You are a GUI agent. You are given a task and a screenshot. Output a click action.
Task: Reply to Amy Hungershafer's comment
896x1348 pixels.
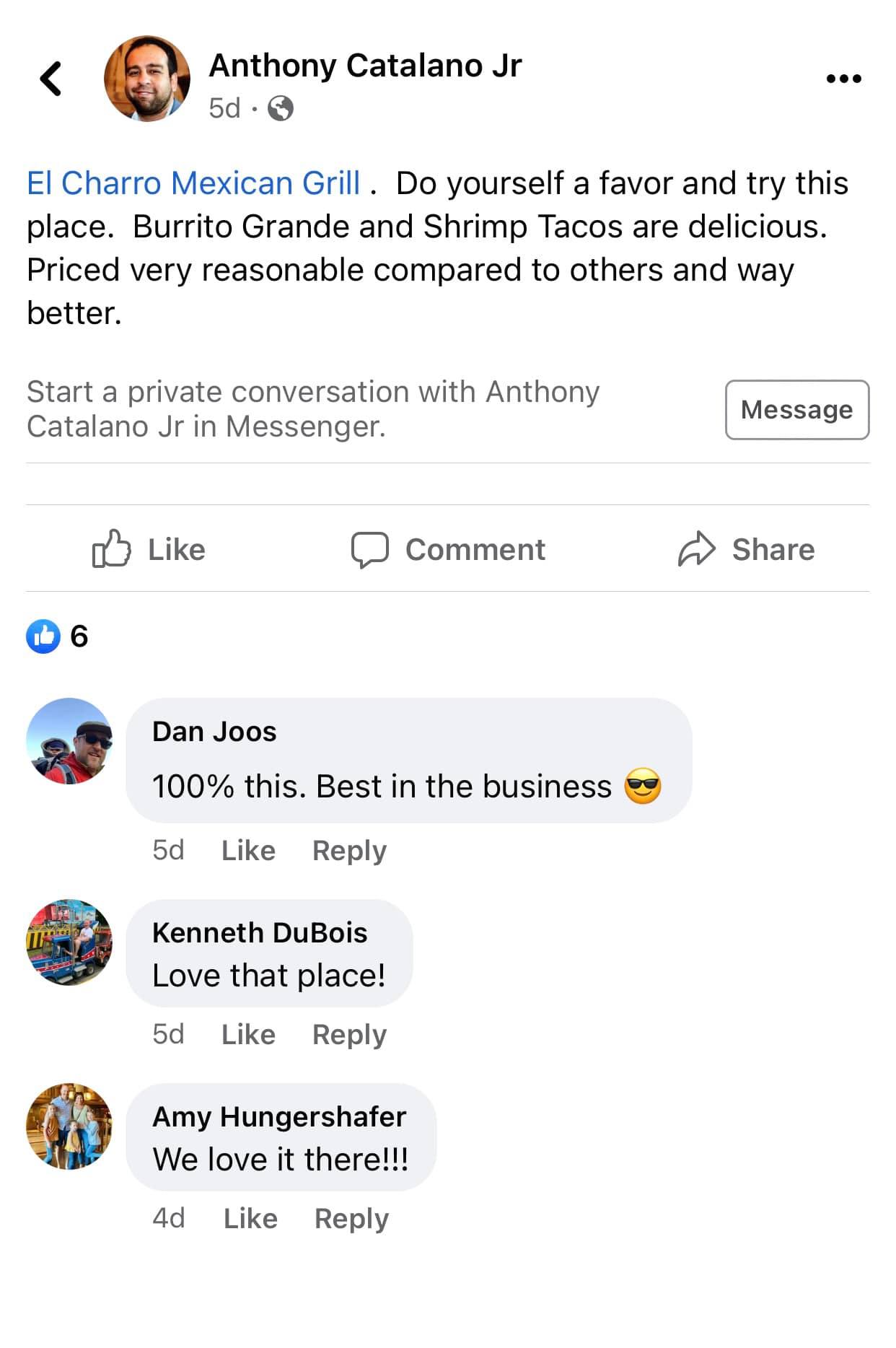click(x=351, y=1219)
